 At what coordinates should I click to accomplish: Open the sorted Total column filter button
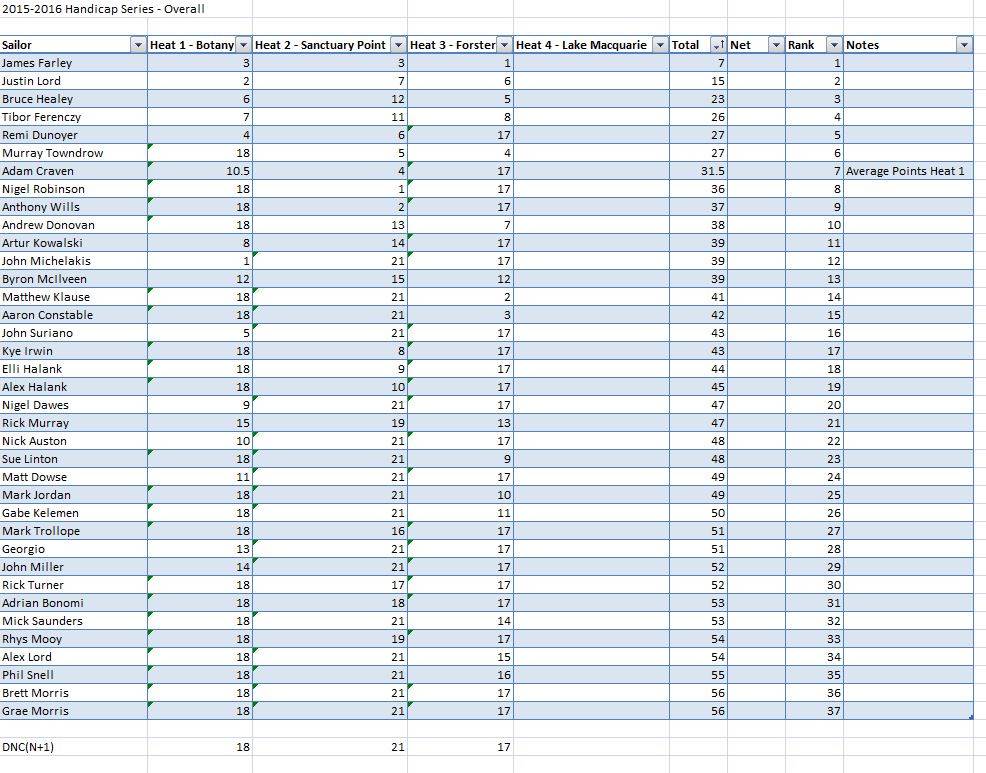click(x=718, y=45)
